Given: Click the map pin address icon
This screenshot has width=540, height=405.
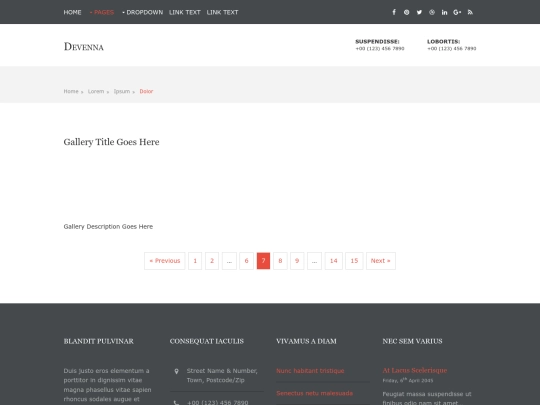Looking at the screenshot, I should tap(176, 371).
